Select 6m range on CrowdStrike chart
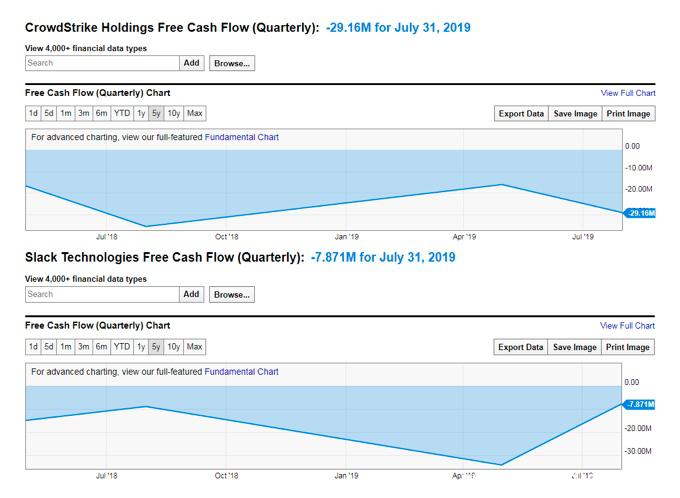Viewport: 680px width, 498px height. 101,113
